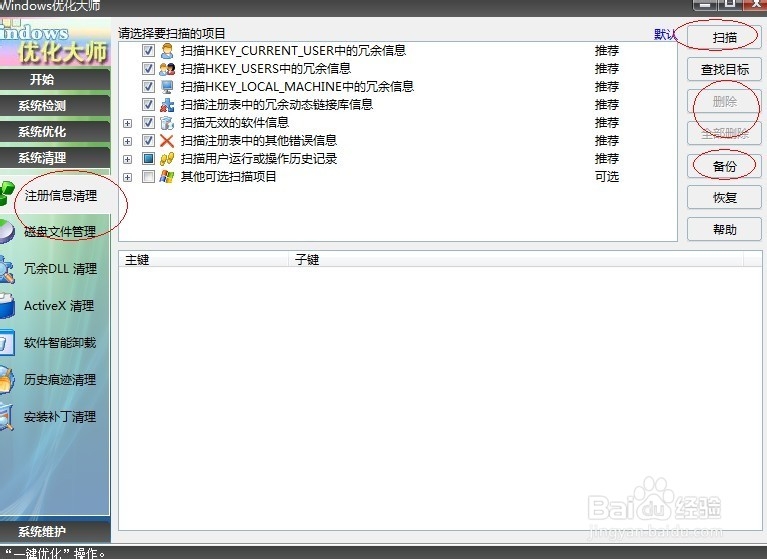Click the footprints history record icon
767x559 pixels.
167,159
